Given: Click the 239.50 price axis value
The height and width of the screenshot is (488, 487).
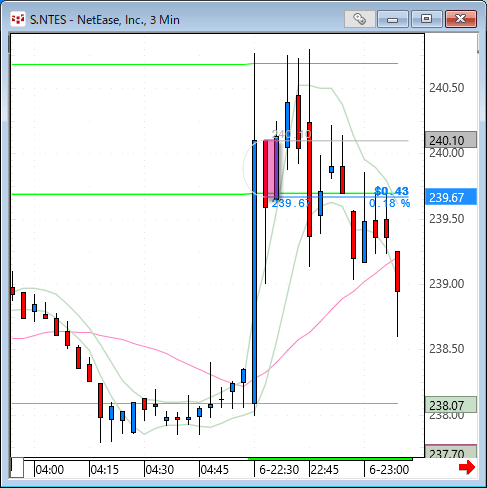Looking at the screenshot, I should point(447,219).
